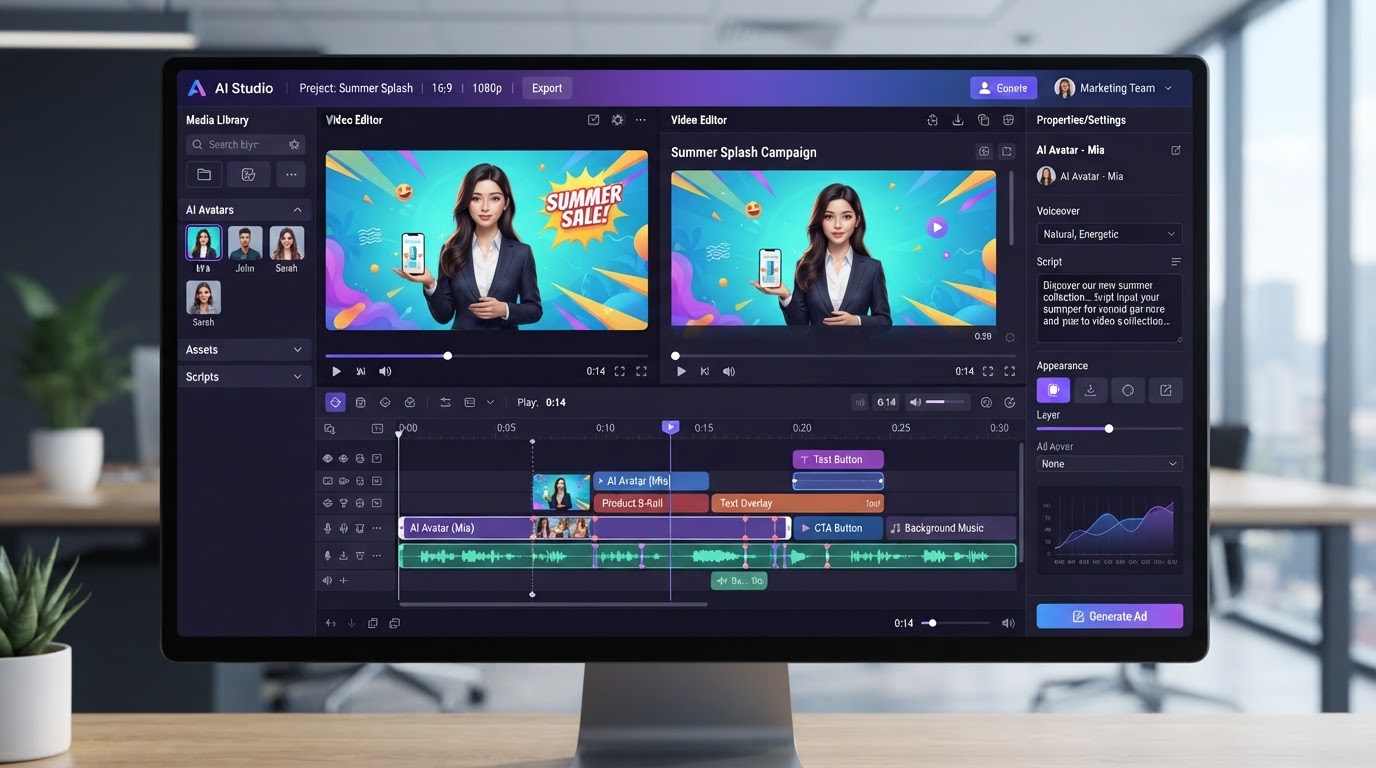The image size is (1376, 768).
Task: Mute timeline volume speaker next to 6:14
Action: pos(915,402)
